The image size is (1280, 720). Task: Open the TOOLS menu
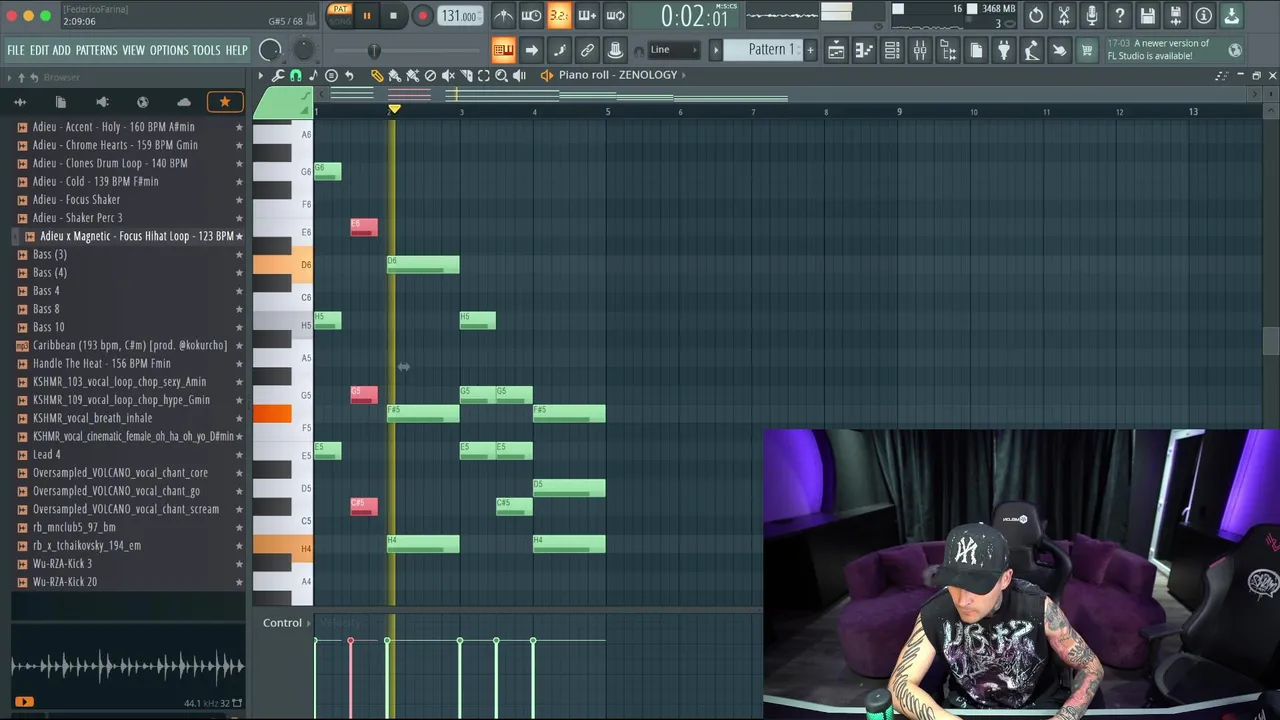[x=206, y=50]
